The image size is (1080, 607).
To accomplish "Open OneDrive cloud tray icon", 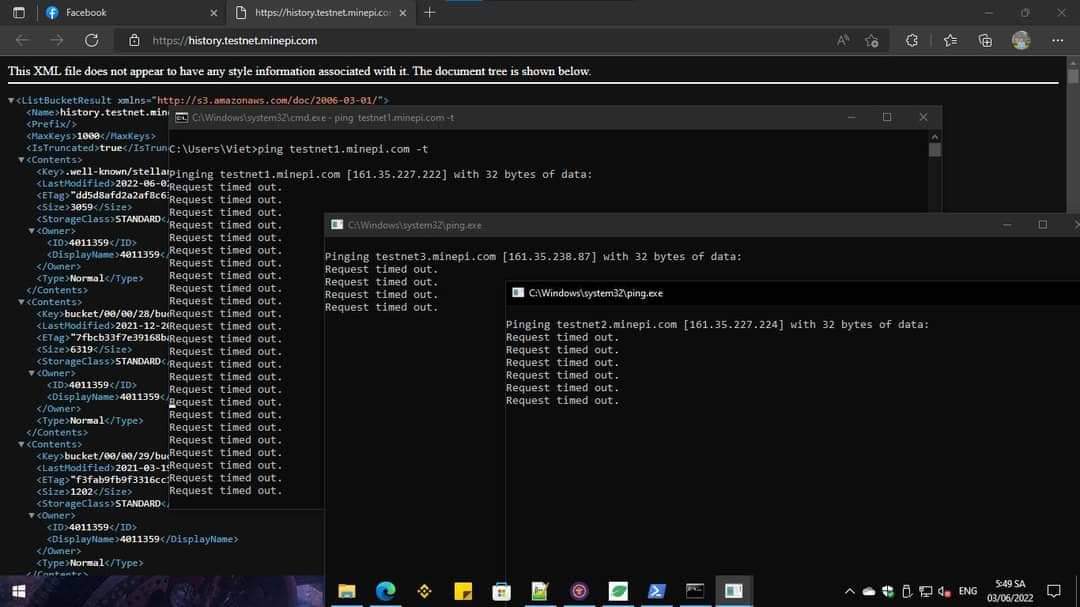I will pos(869,591).
